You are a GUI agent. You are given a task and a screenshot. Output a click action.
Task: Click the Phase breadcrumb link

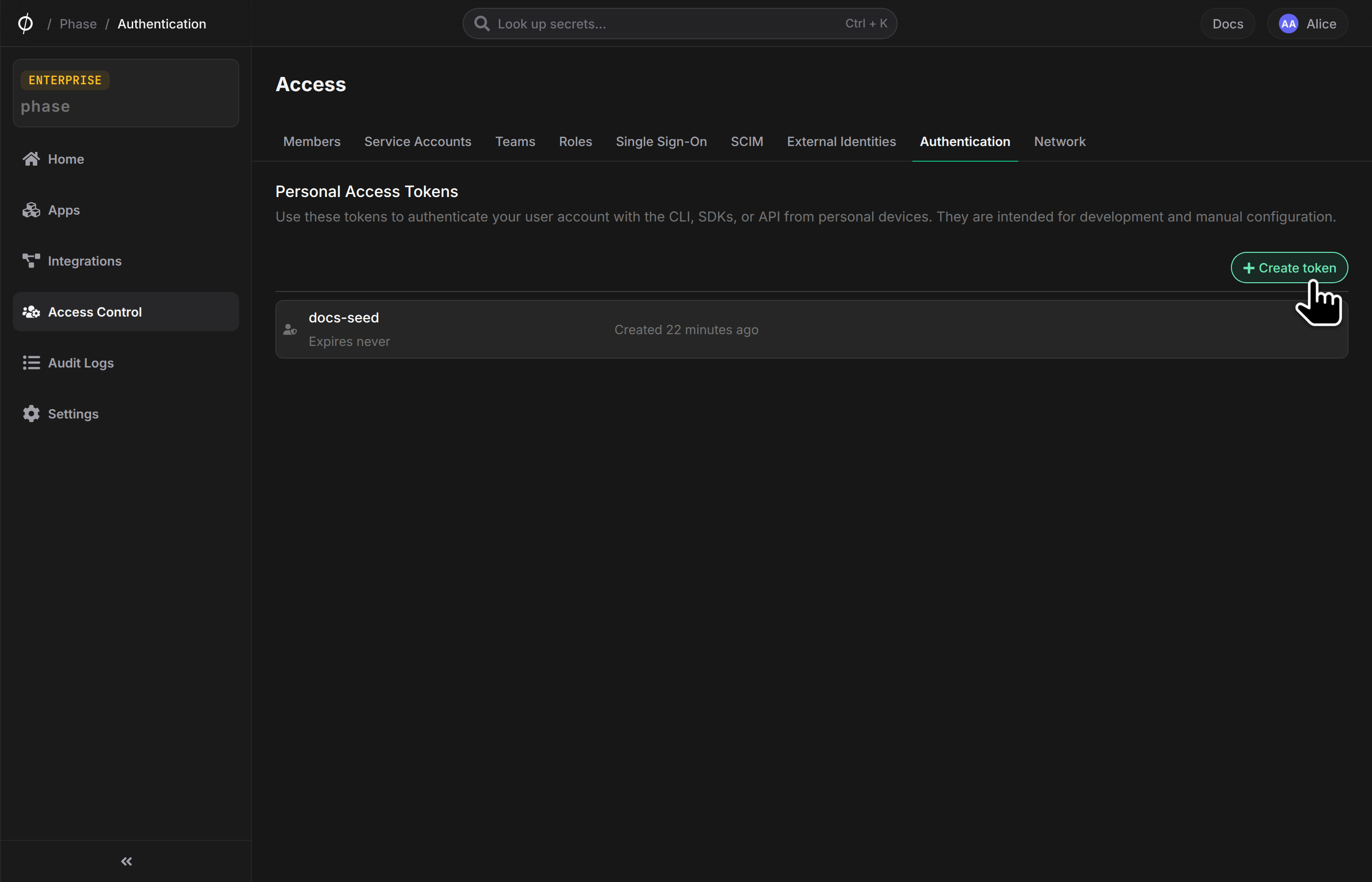point(78,24)
